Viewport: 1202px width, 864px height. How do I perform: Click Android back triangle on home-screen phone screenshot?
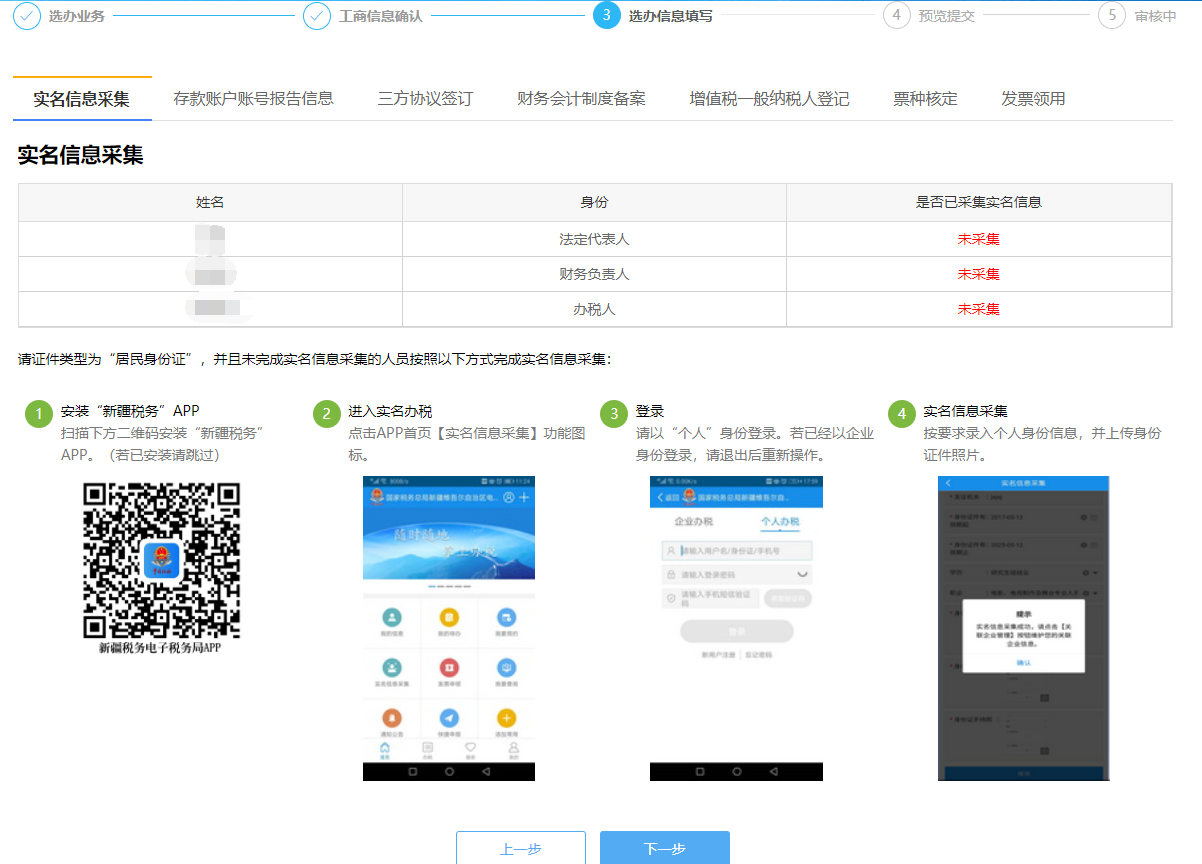click(486, 771)
